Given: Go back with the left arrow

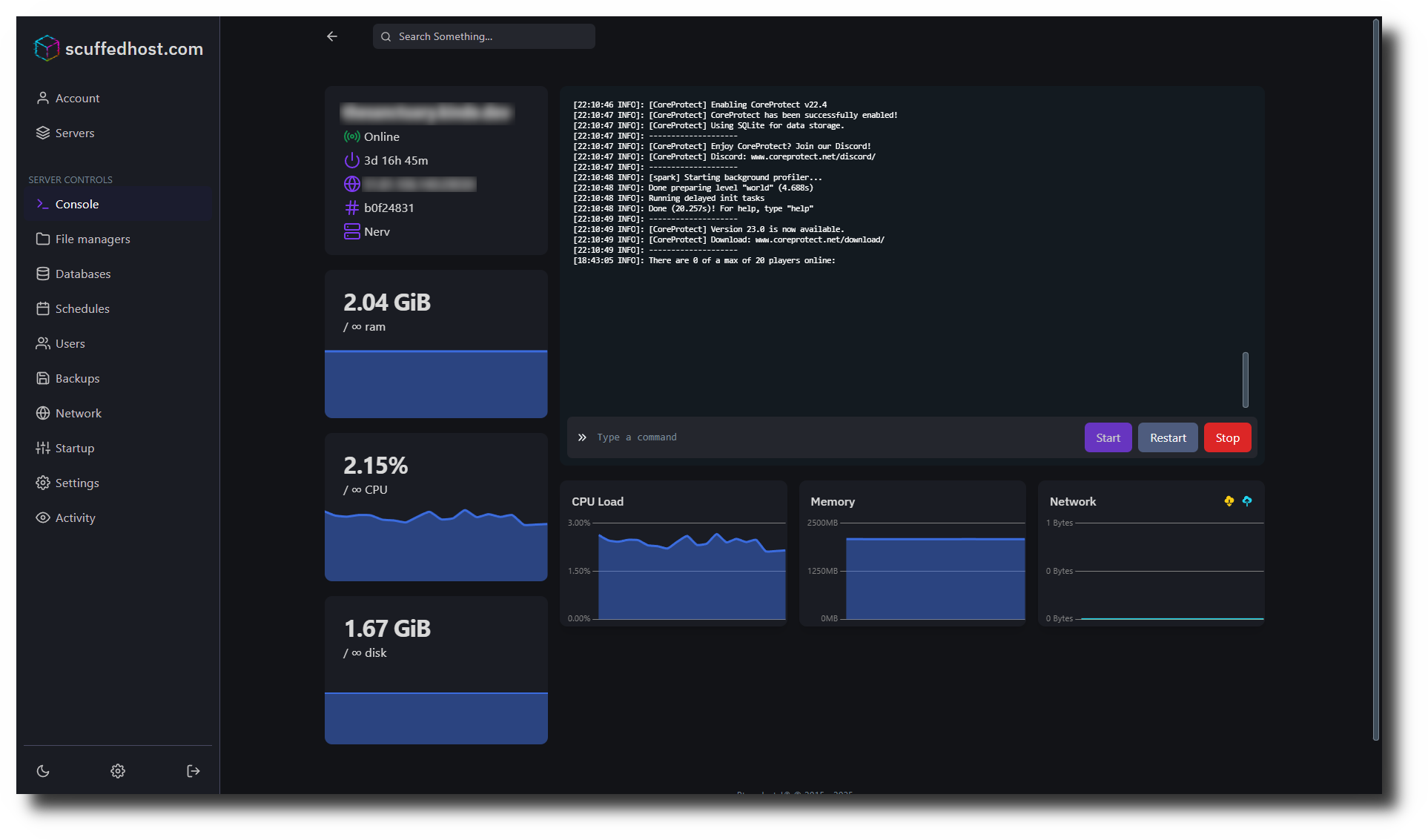Looking at the screenshot, I should pyautogui.click(x=332, y=36).
